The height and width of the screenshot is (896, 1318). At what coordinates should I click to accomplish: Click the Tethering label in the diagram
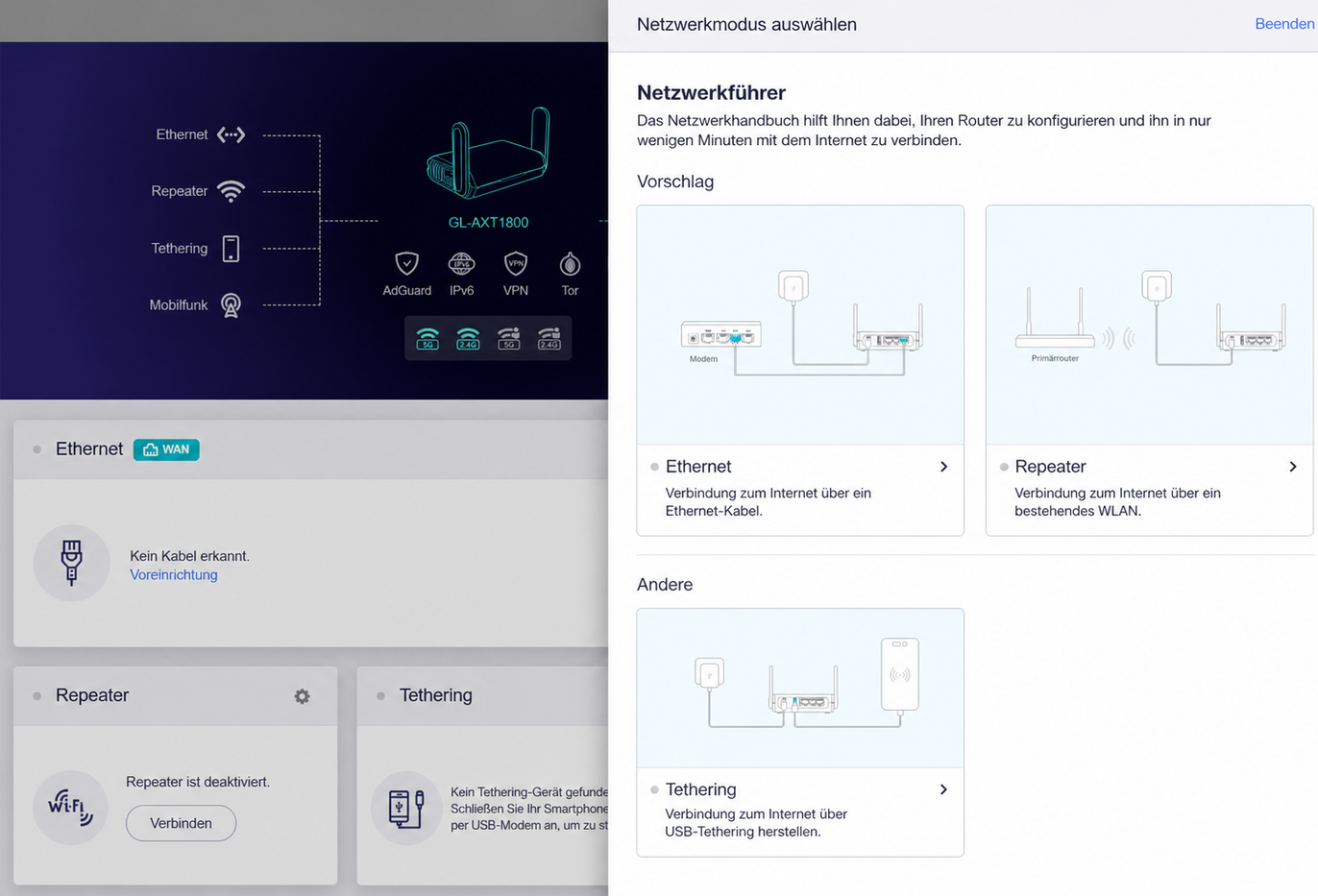[x=179, y=248]
